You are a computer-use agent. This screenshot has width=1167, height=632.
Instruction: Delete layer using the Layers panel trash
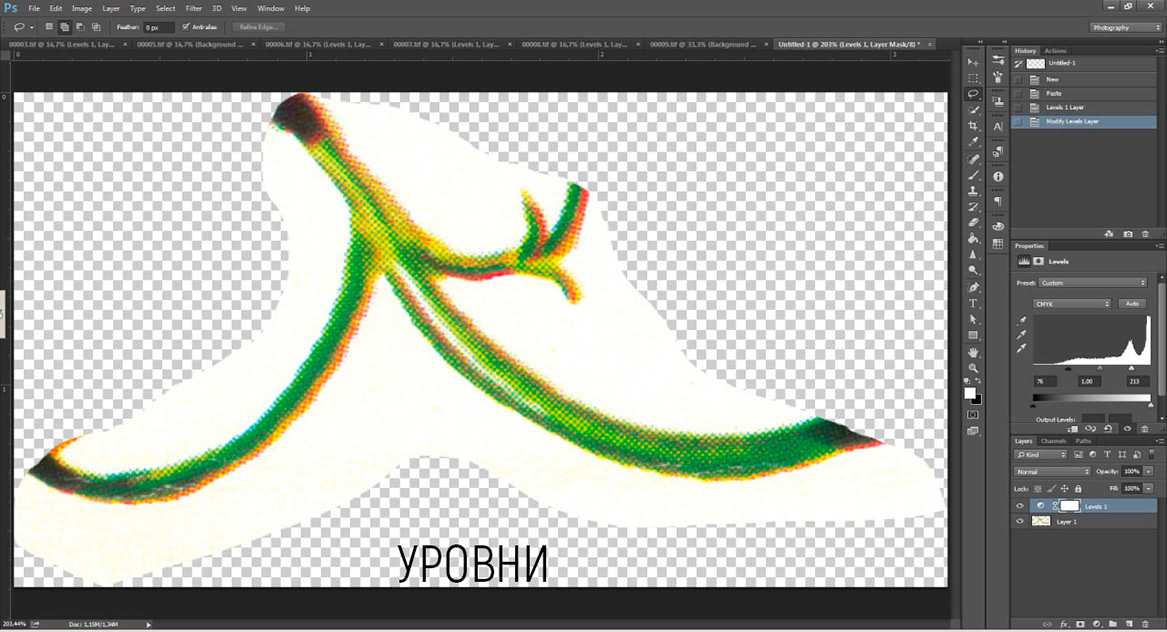click(x=1145, y=624)
